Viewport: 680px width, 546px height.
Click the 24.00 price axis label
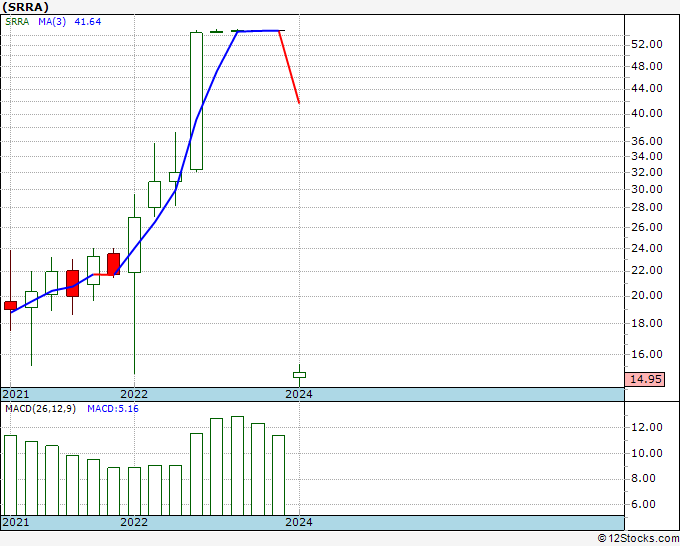(646, 248)
